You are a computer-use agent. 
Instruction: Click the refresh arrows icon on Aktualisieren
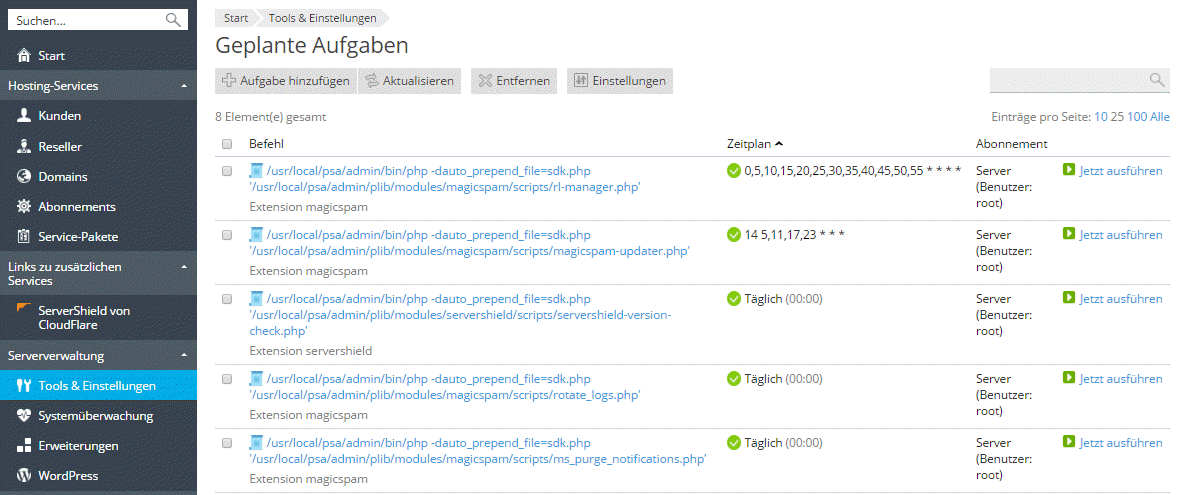pyautogui.click(x=372, y=81)
